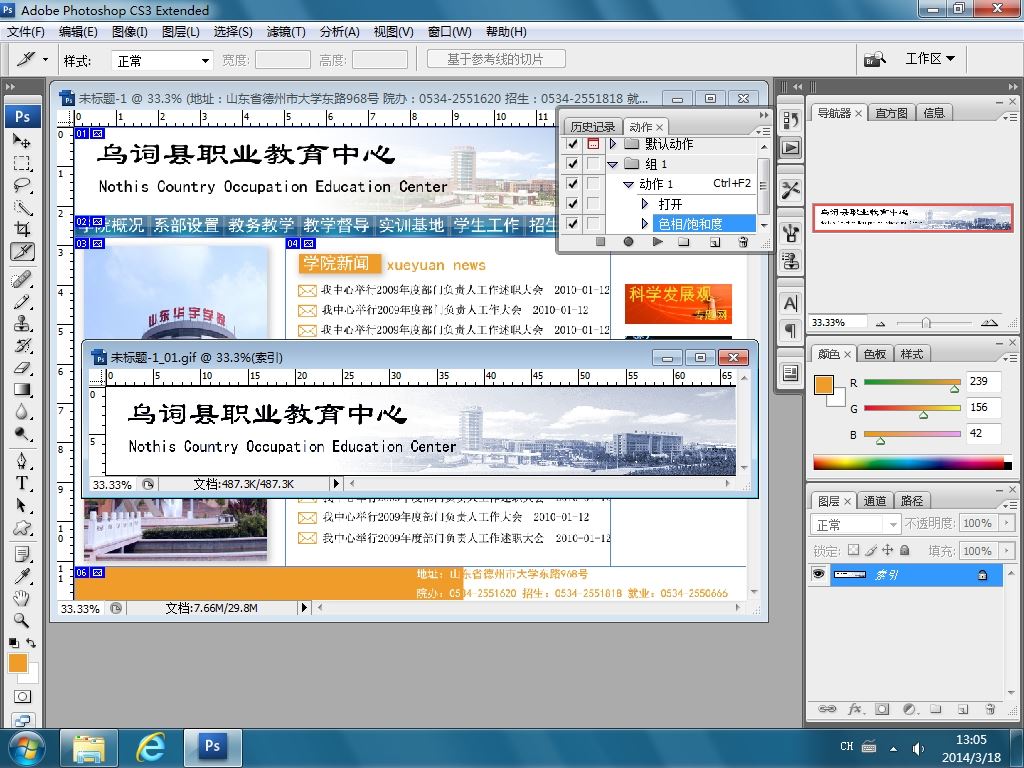This screenshot has height=768, width=1024.
Task: Open the 滤镜(T) menu
Action: point(286,31)
